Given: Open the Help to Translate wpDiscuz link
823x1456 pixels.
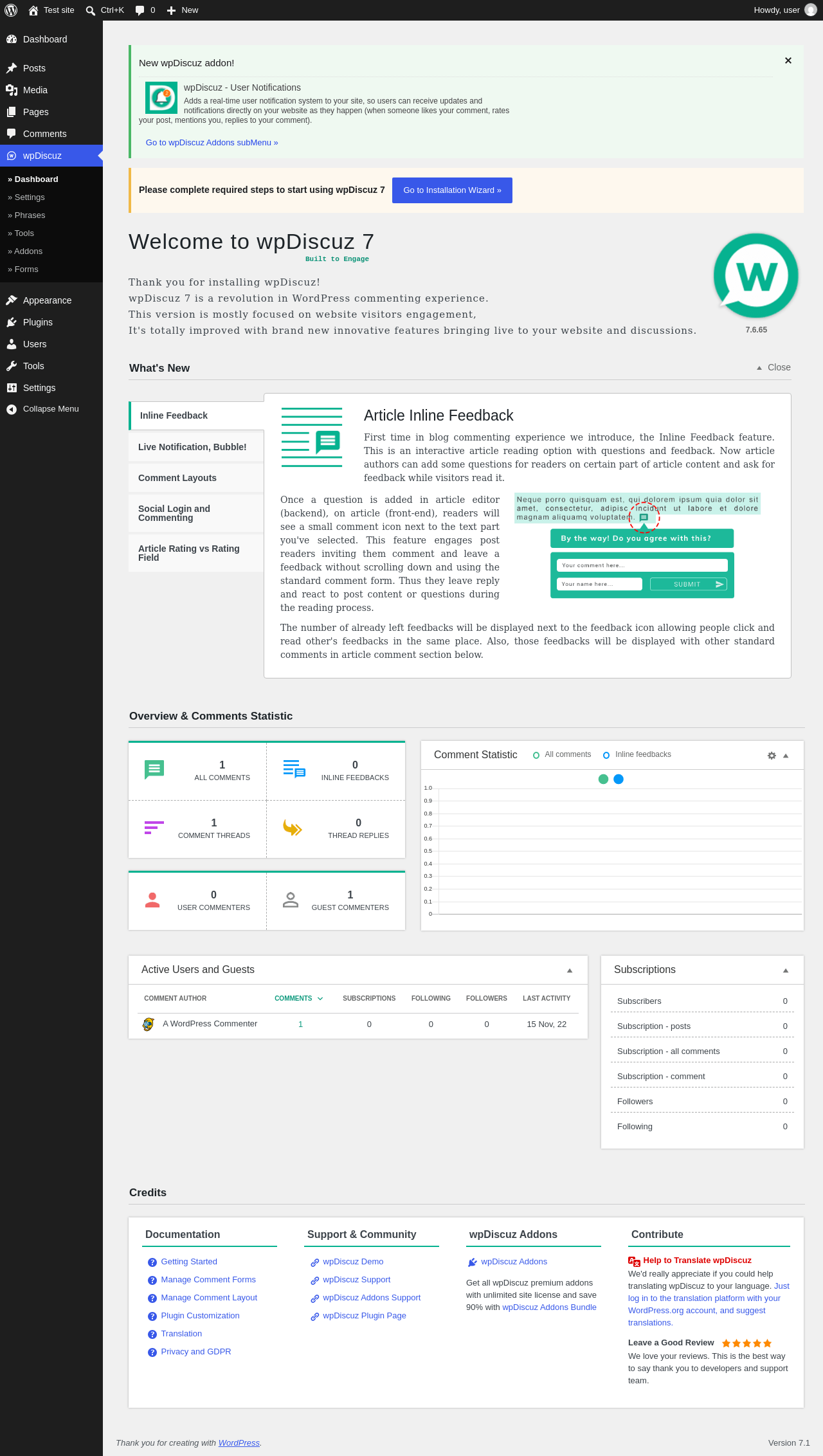Looking at the screenshot, I should click(697, 1260).
